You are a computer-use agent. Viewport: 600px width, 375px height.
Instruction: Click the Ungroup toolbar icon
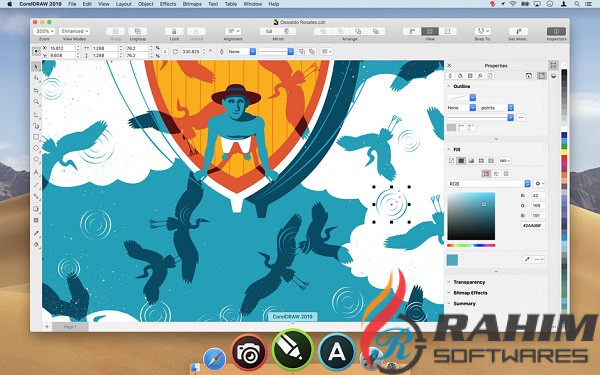138,31
